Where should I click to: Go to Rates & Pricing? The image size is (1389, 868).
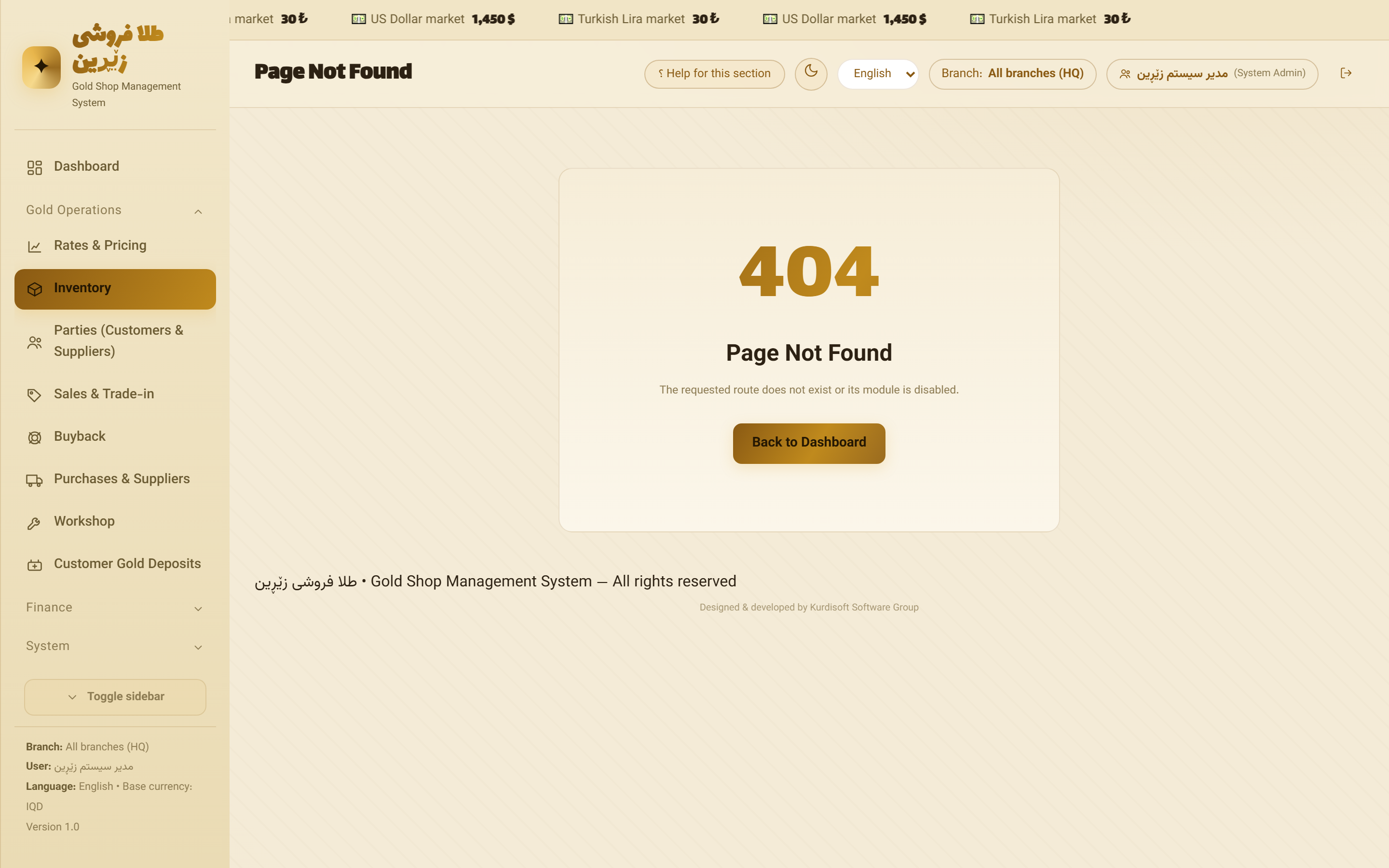(x=115, y=246)
